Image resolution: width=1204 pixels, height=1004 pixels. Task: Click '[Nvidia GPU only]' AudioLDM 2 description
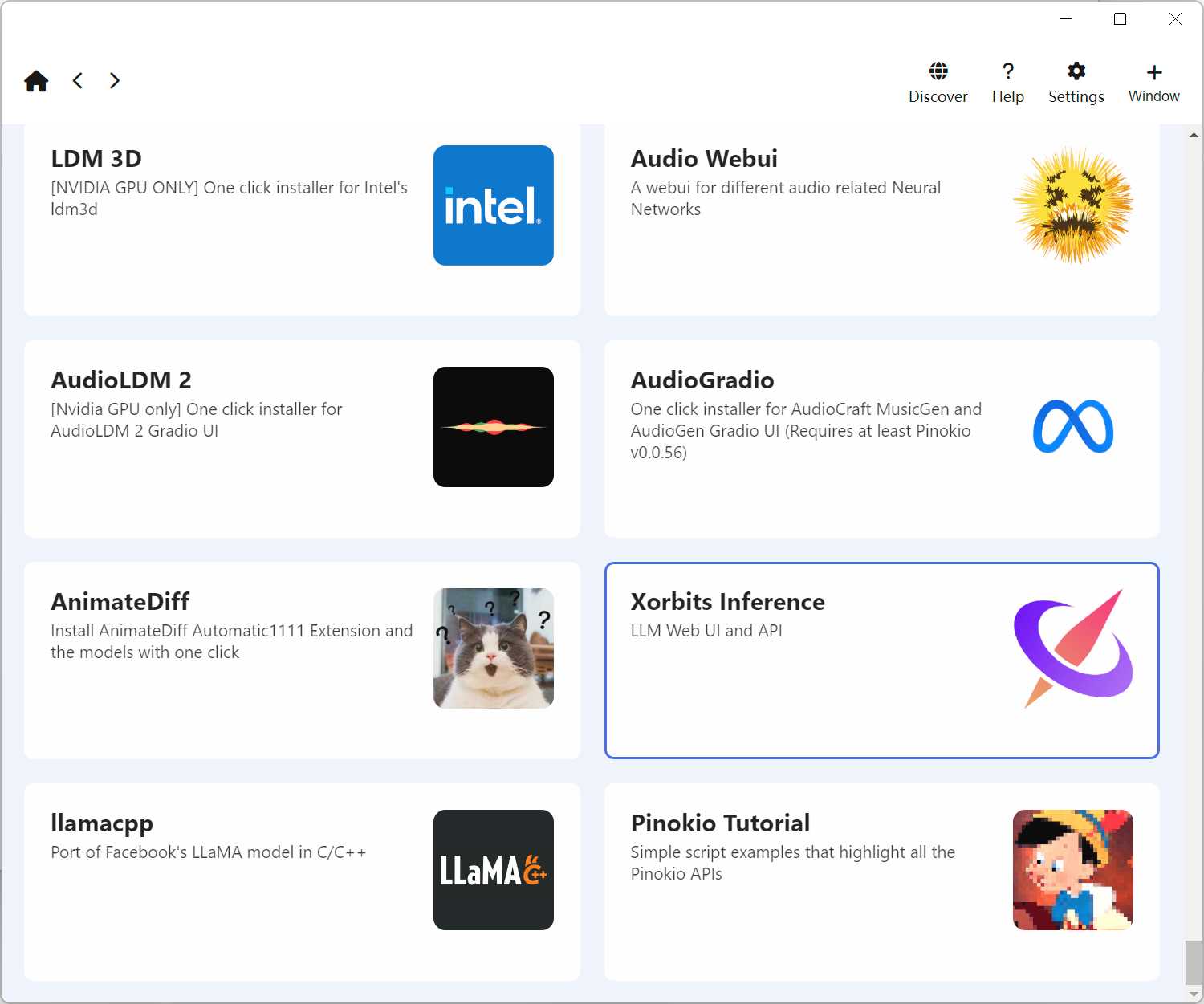point(197,420)
